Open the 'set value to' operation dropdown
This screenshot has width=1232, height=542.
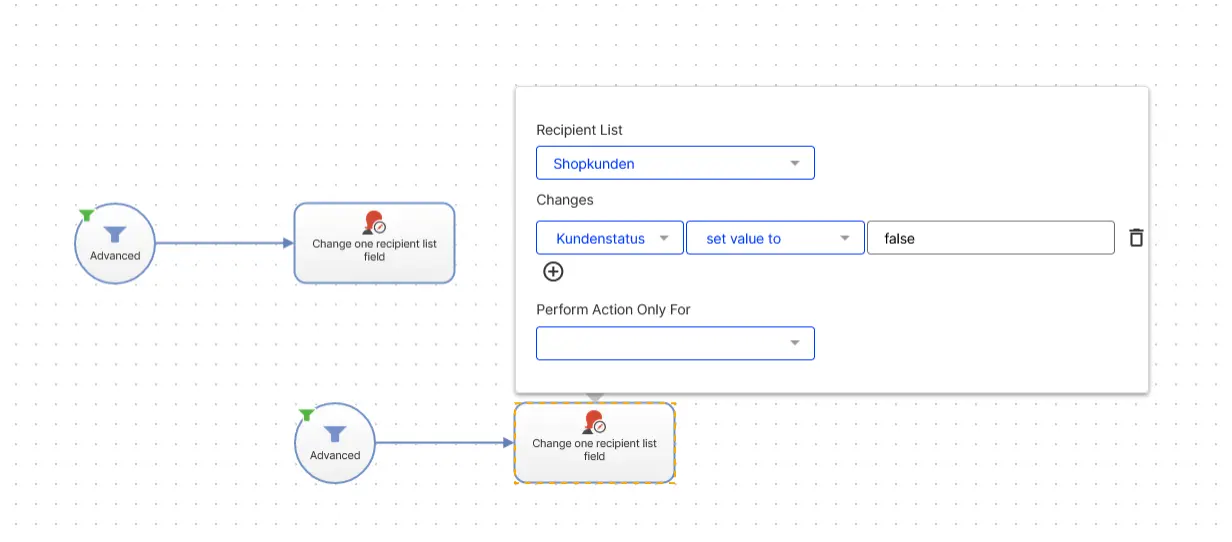point(775,238)
